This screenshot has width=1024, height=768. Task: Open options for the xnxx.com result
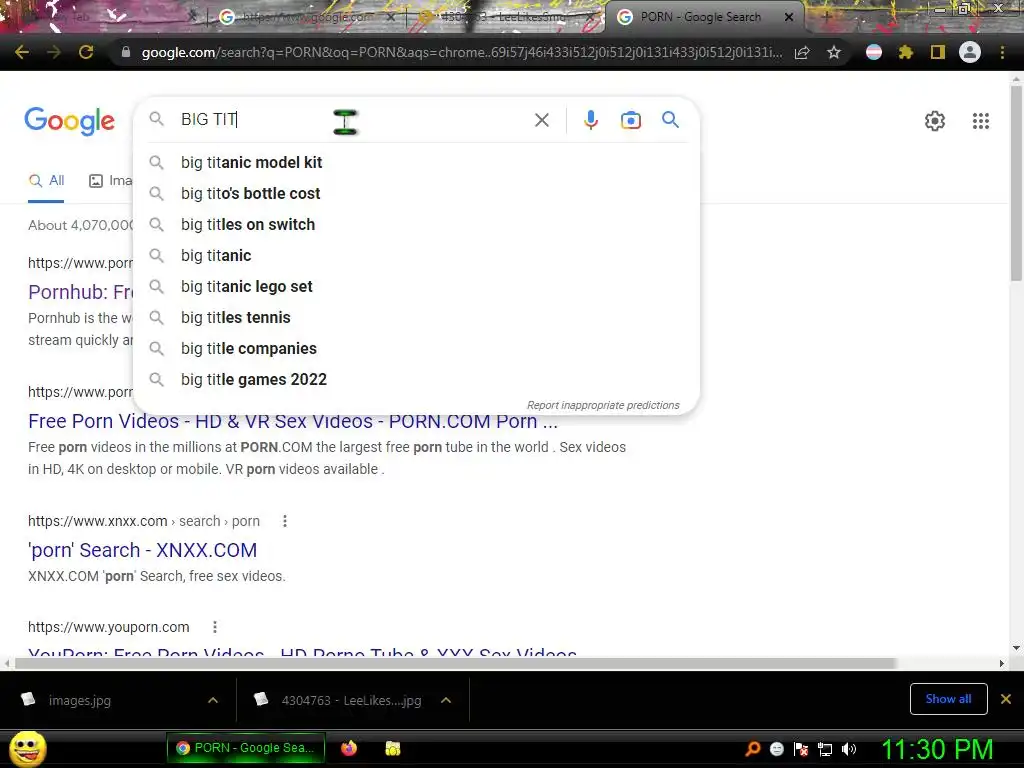click(x=285, y=521)
